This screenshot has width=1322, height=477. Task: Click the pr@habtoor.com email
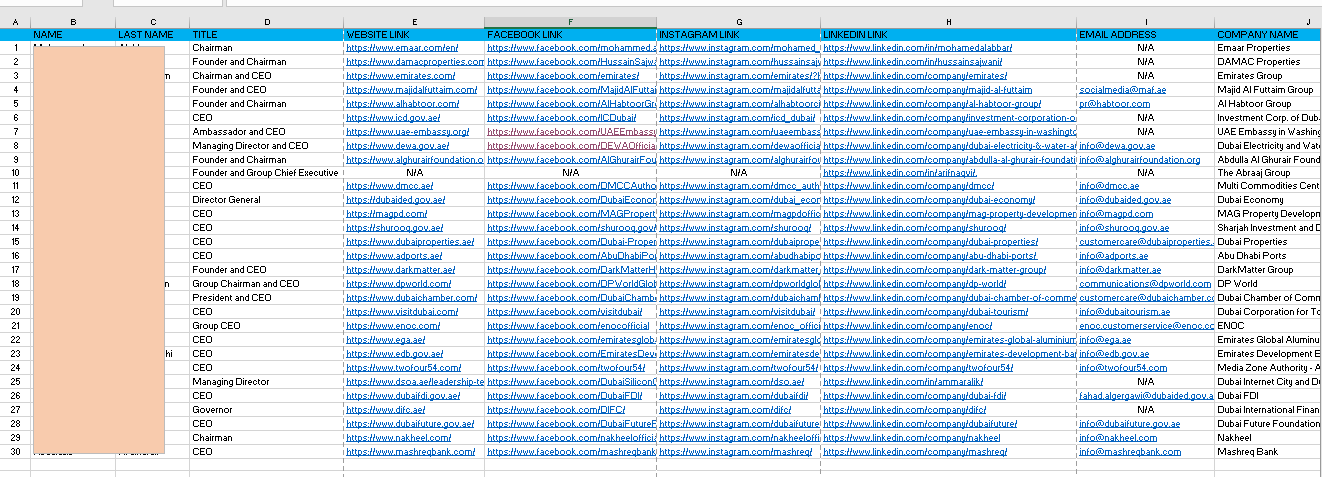tap(1117, 103)
